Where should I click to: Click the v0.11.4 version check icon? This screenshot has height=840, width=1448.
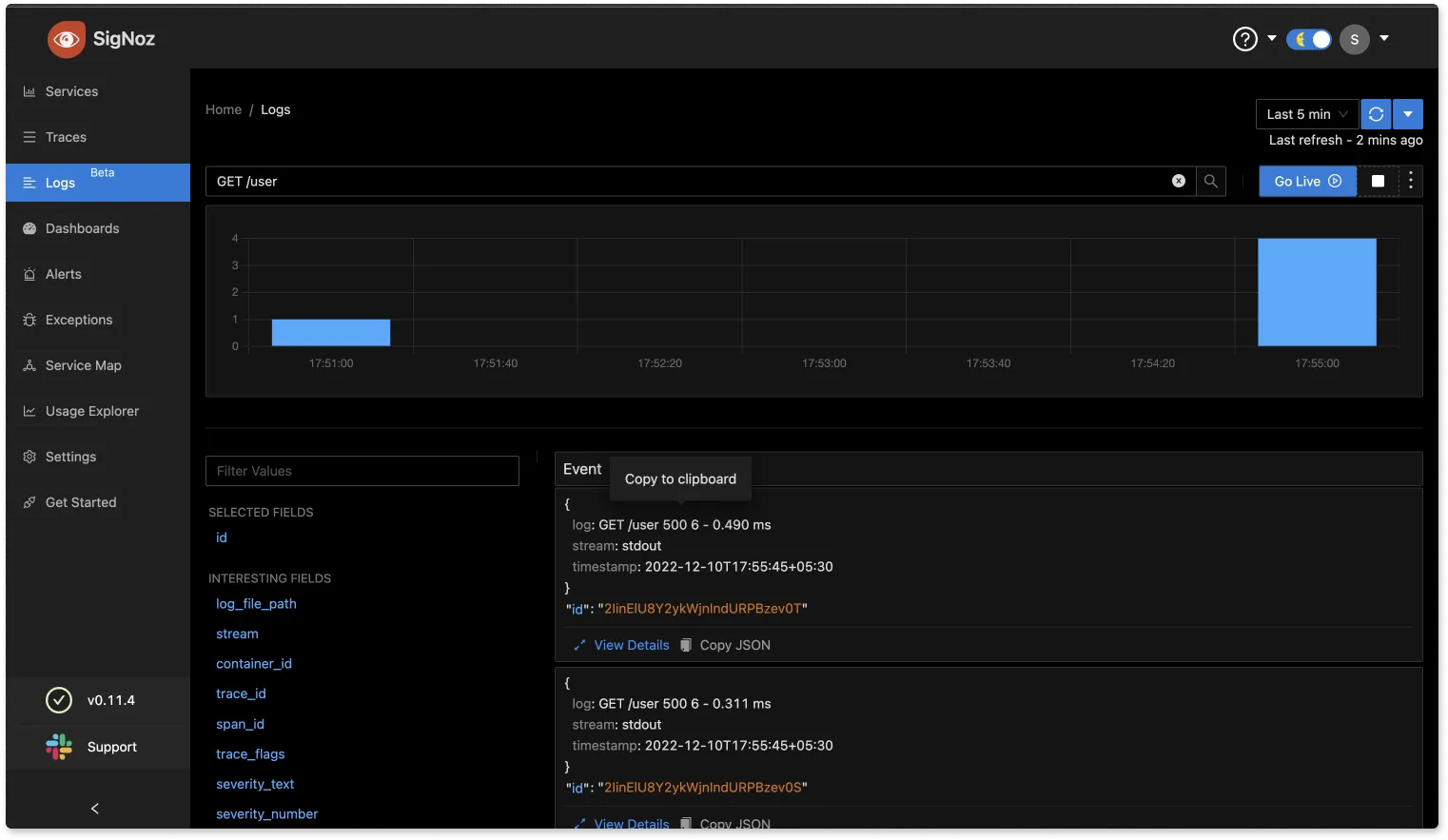[x=59, y=700]
